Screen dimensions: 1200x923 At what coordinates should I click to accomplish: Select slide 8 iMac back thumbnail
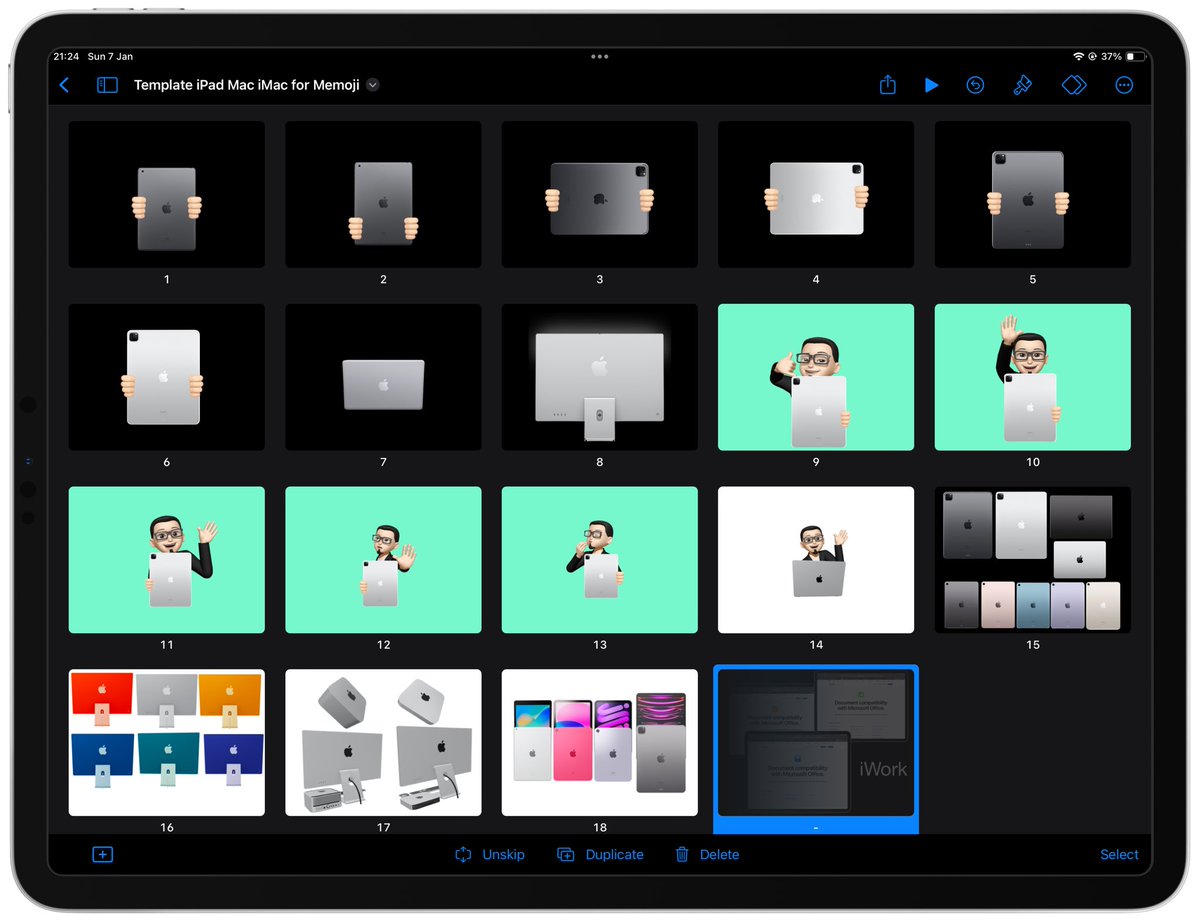600,377
